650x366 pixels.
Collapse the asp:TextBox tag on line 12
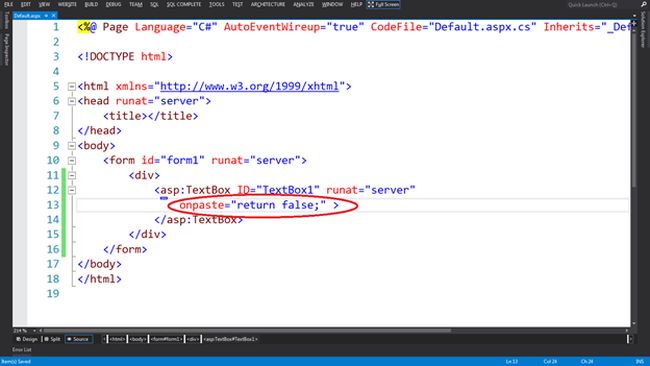72,191
